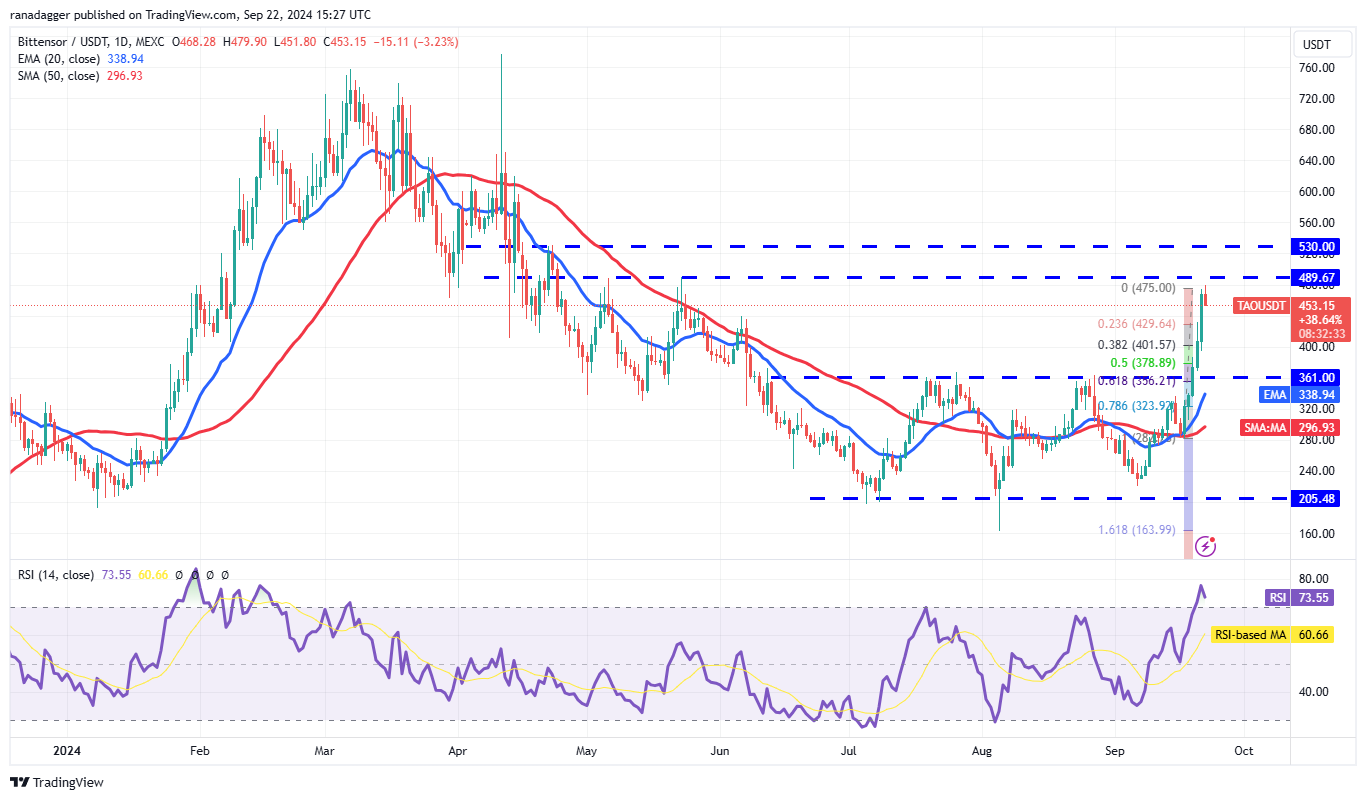Click the 361.00 breakout level label
The height and width of the screenshot is (800, 1366).
[1316, 377]
